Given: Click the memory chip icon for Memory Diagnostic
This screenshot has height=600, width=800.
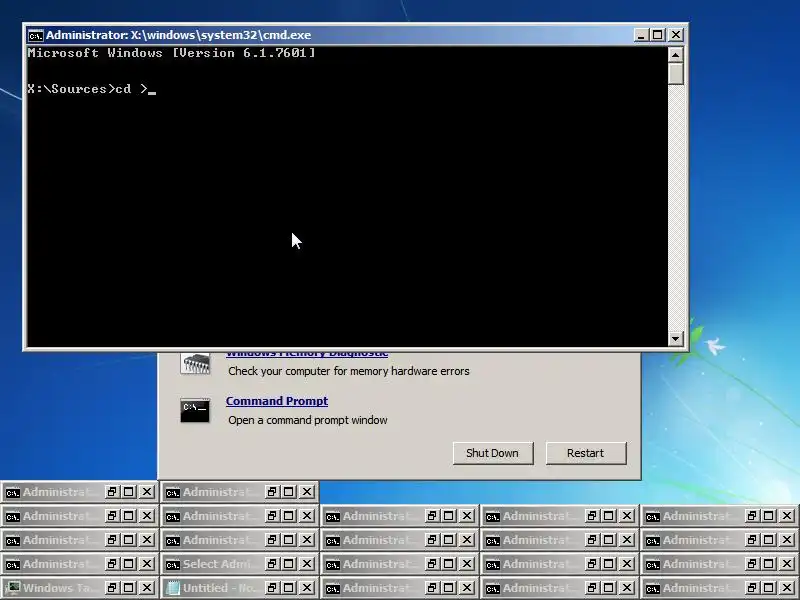Looking at the screenshot, I should click(195, 363).
